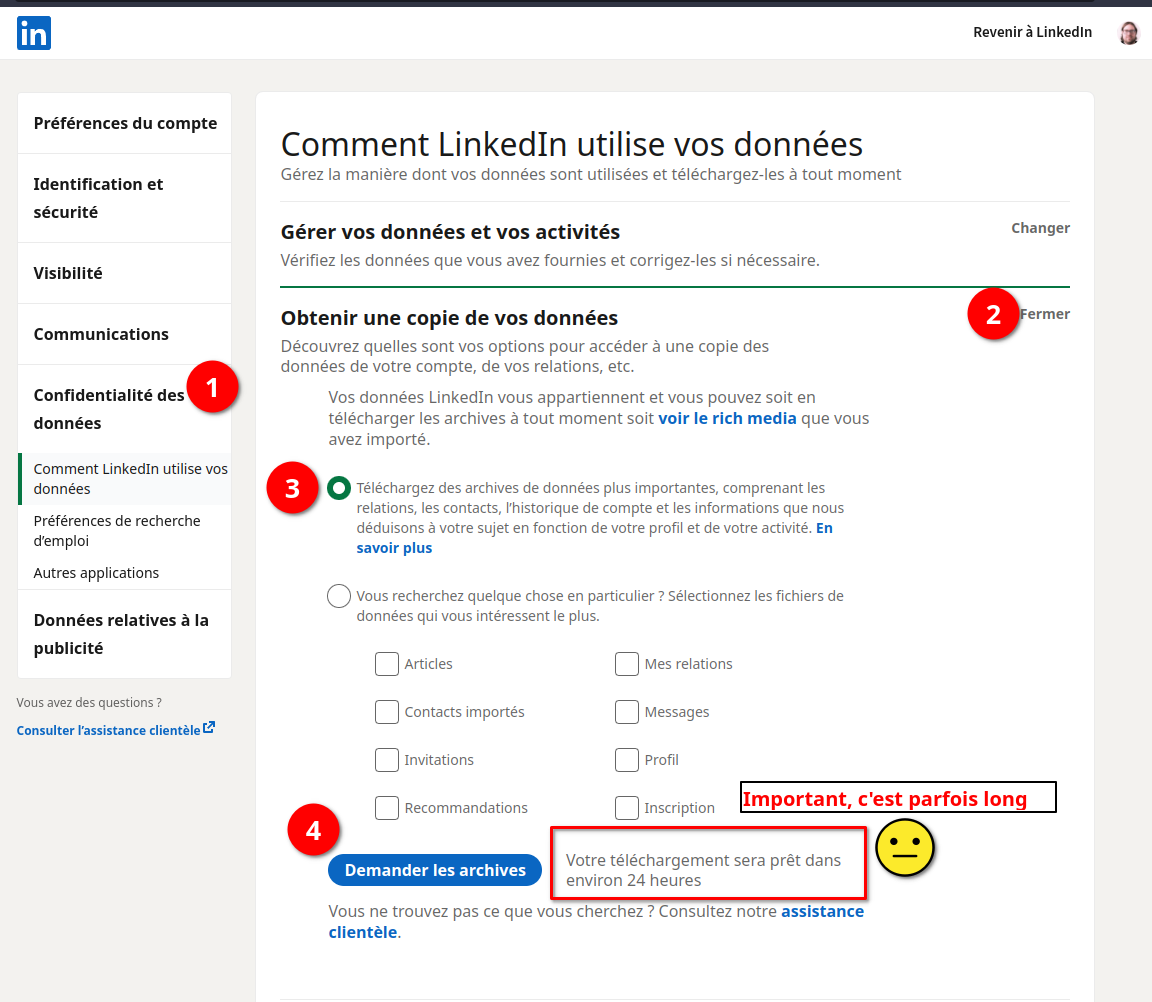Click the Demander les archives button

(x=435, y=871)
